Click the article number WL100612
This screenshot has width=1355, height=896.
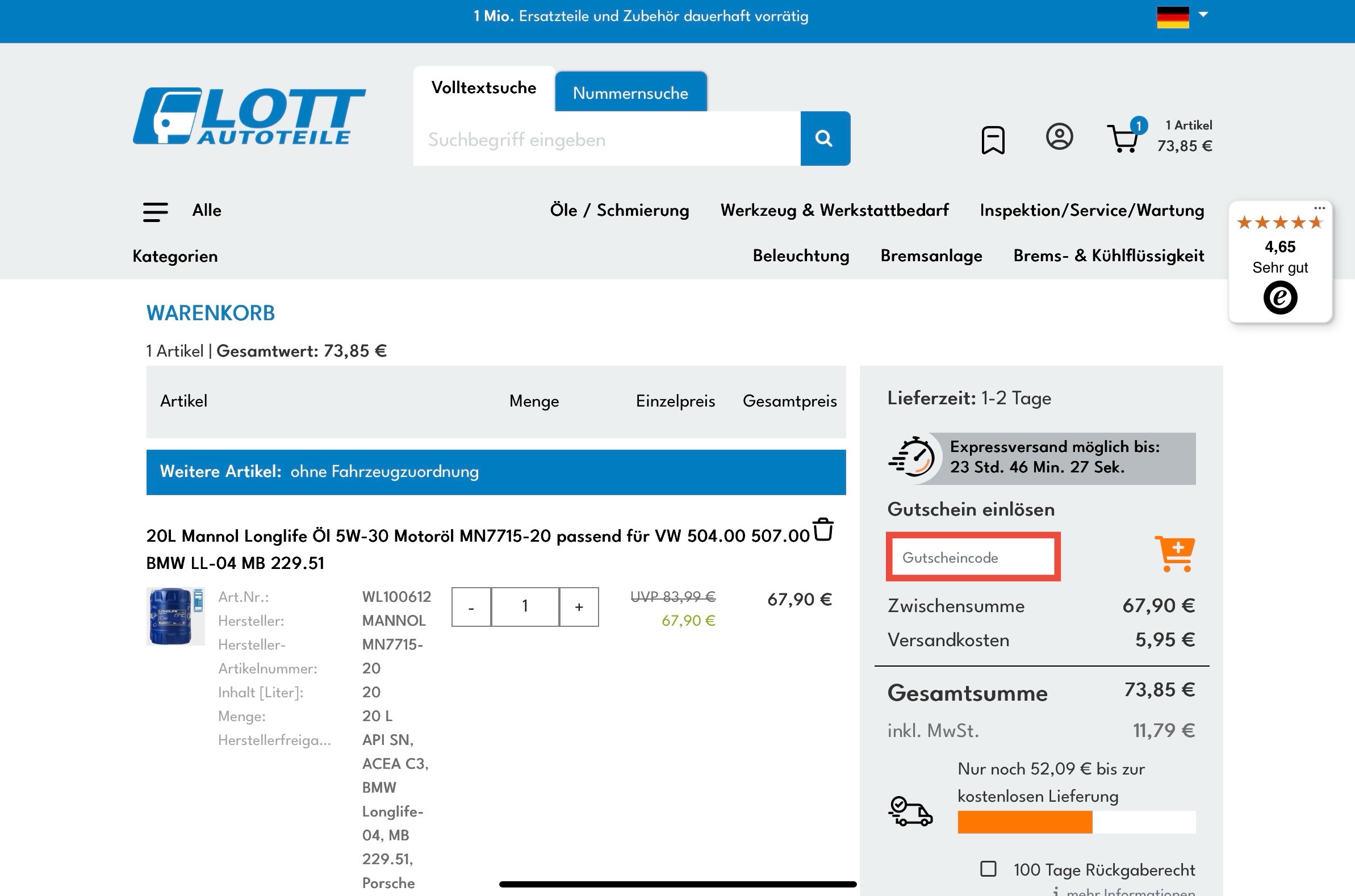[x=396, y=597]
